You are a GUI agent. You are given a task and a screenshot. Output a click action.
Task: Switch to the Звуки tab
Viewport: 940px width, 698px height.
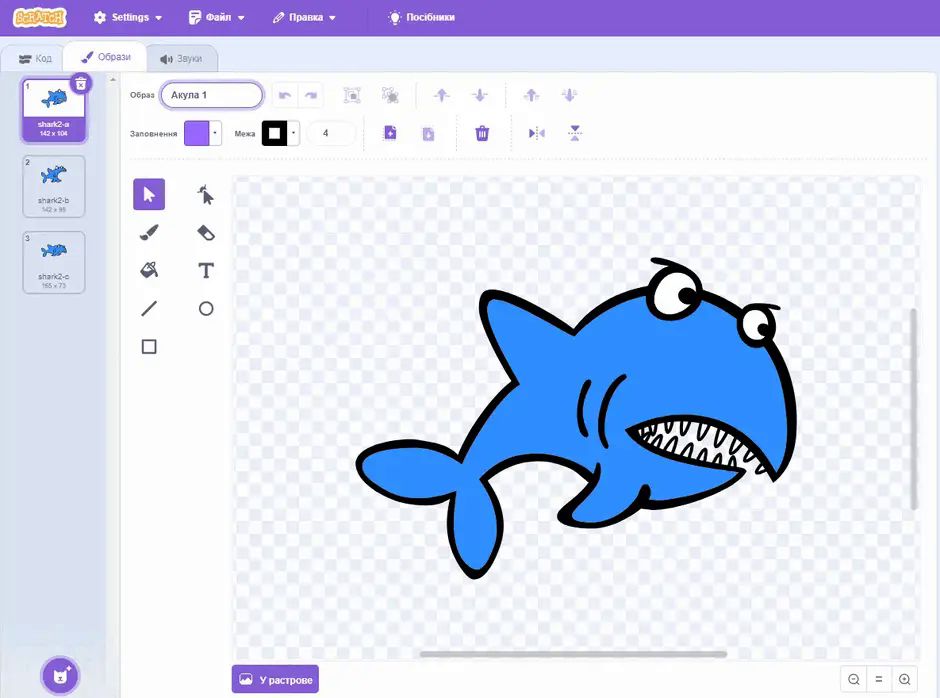point(181,59)
